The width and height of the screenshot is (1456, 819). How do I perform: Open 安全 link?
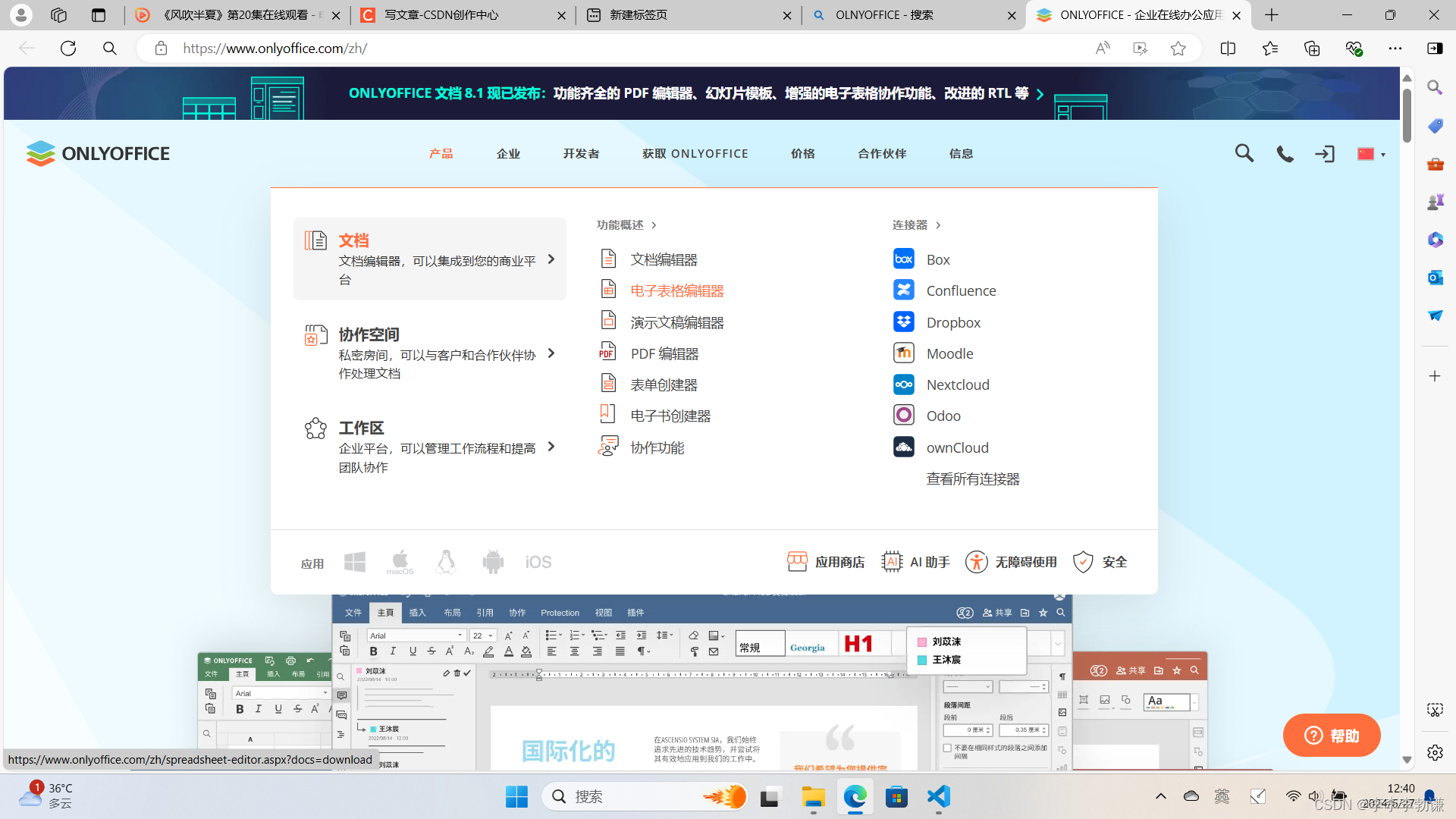point(1100,562)
